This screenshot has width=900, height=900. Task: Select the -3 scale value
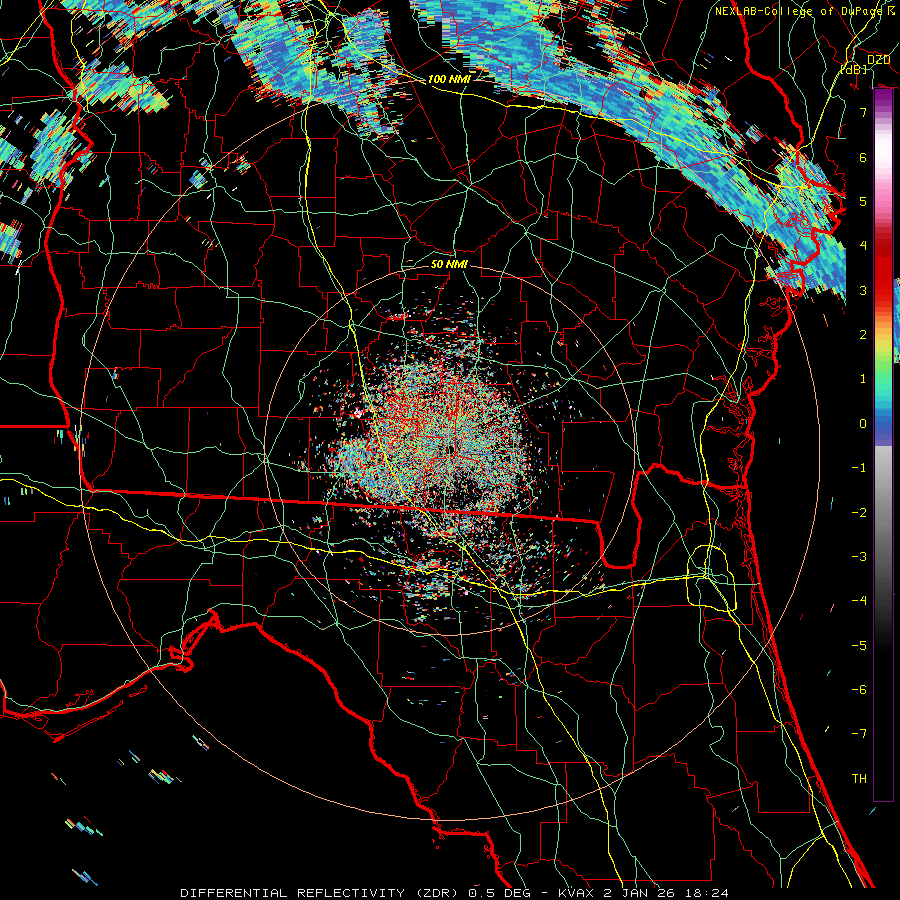coord(859,556)
